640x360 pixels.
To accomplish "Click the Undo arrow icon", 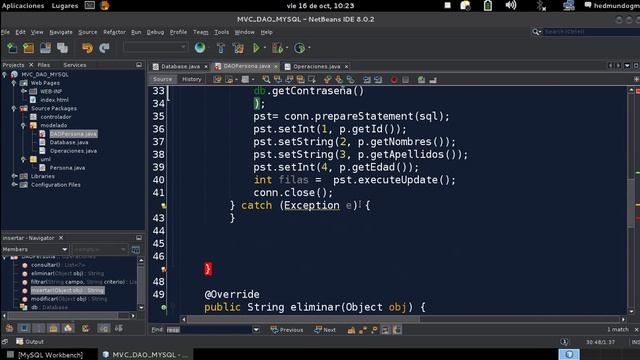I will 87,48.
